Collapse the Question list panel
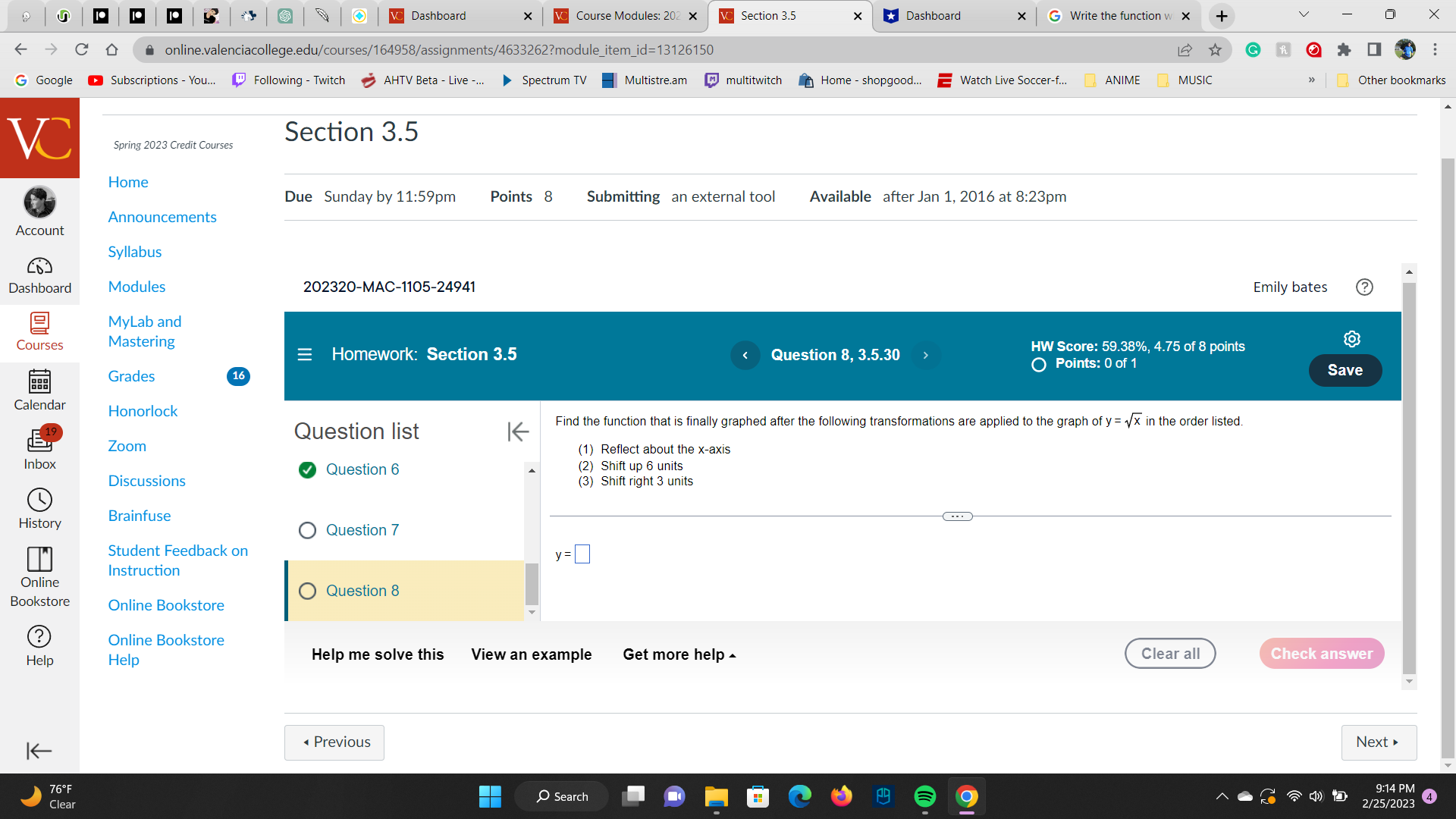This screenshot has height=819, width=1456. [518, 431]
